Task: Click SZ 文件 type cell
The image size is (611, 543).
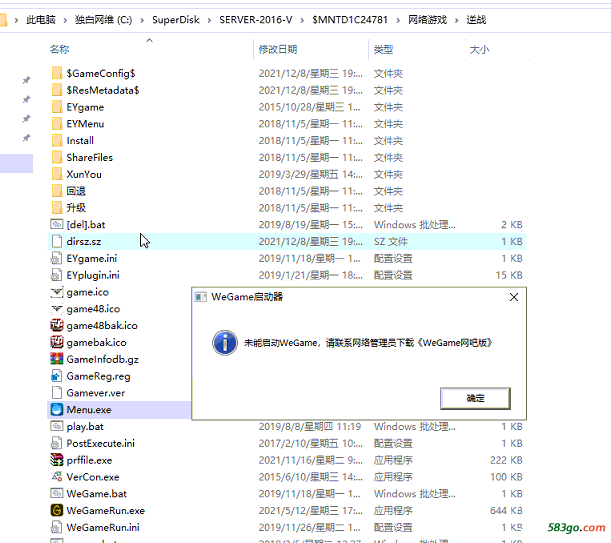Action: pos(391,242)
